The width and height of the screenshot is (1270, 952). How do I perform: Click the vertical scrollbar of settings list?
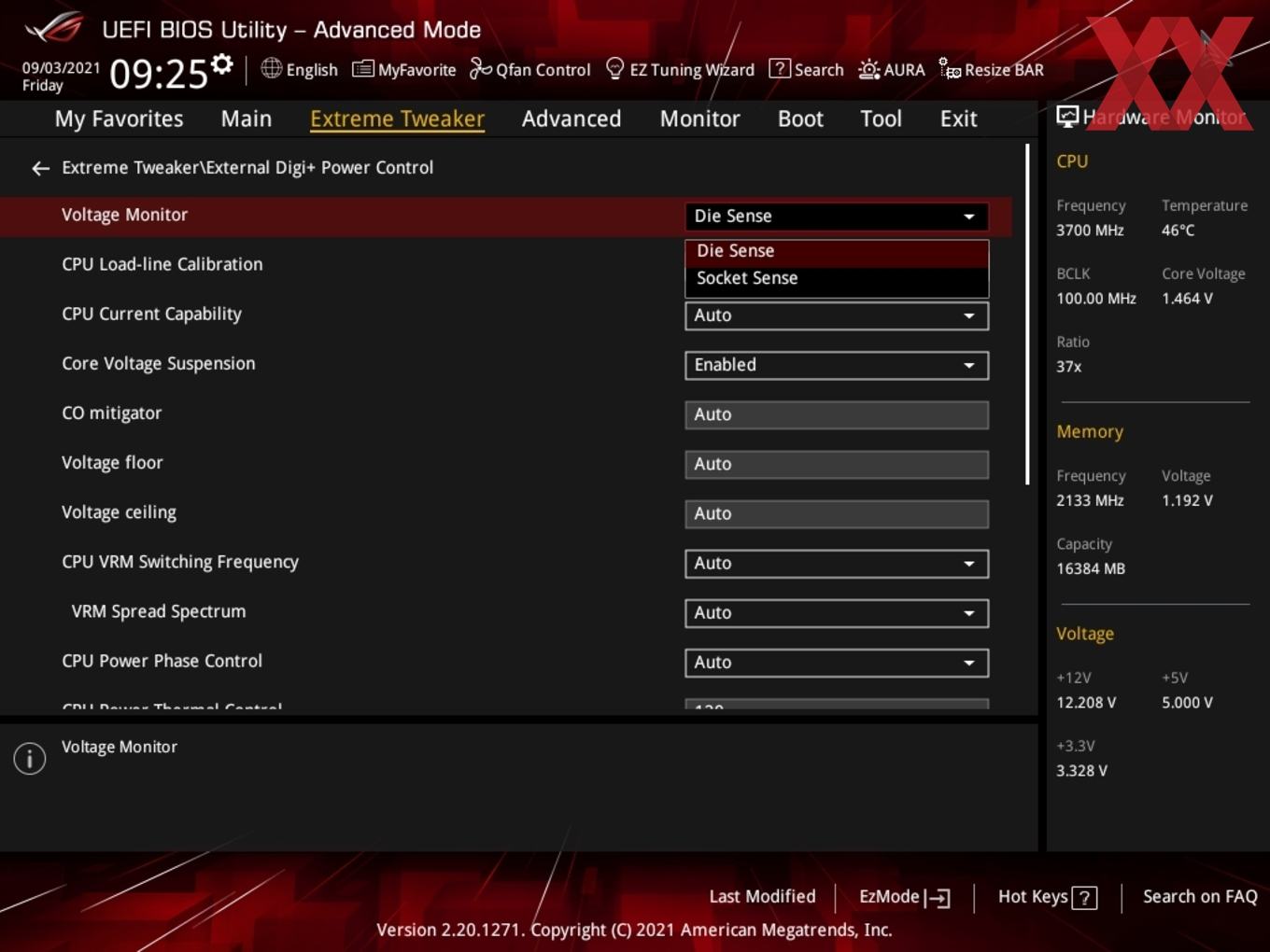tap(1027, 314)
